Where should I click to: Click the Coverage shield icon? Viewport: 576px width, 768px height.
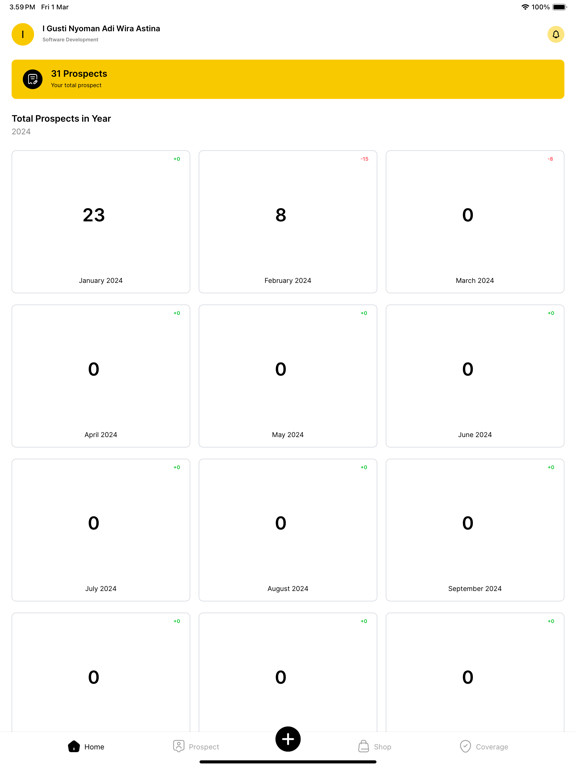[x=465, y=746]
